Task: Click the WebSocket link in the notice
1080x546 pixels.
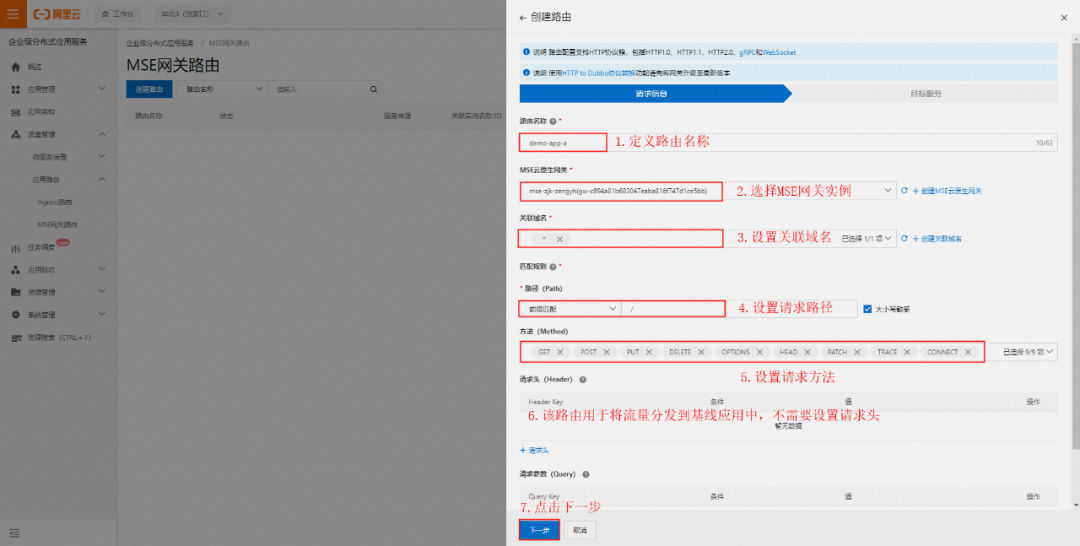Action: pyautogui.click(x=778, y=52)
